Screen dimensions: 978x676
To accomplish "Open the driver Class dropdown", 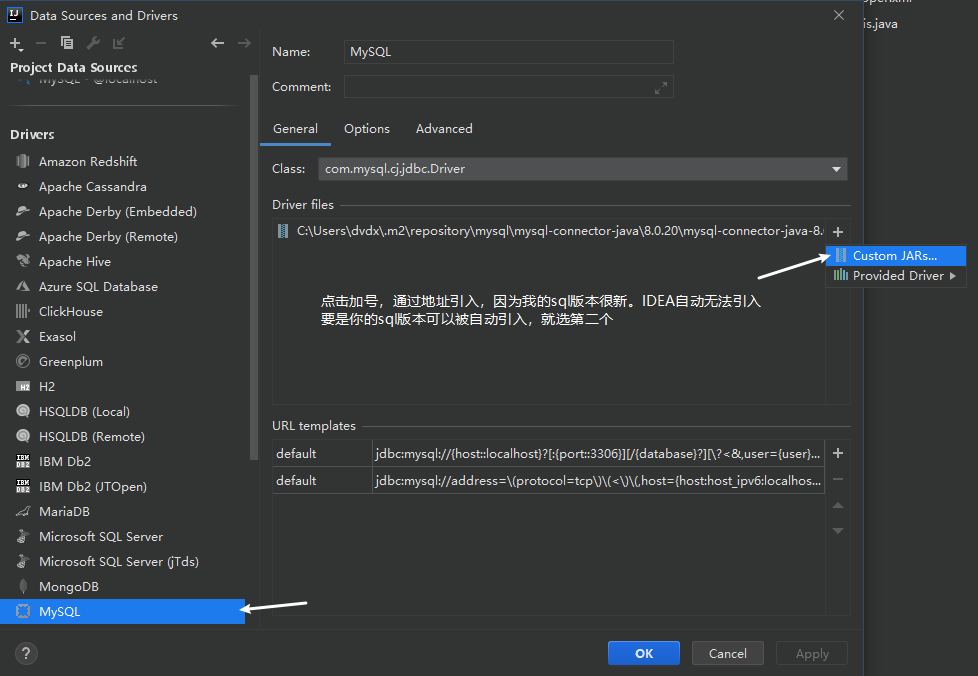I will pos(583,169).
